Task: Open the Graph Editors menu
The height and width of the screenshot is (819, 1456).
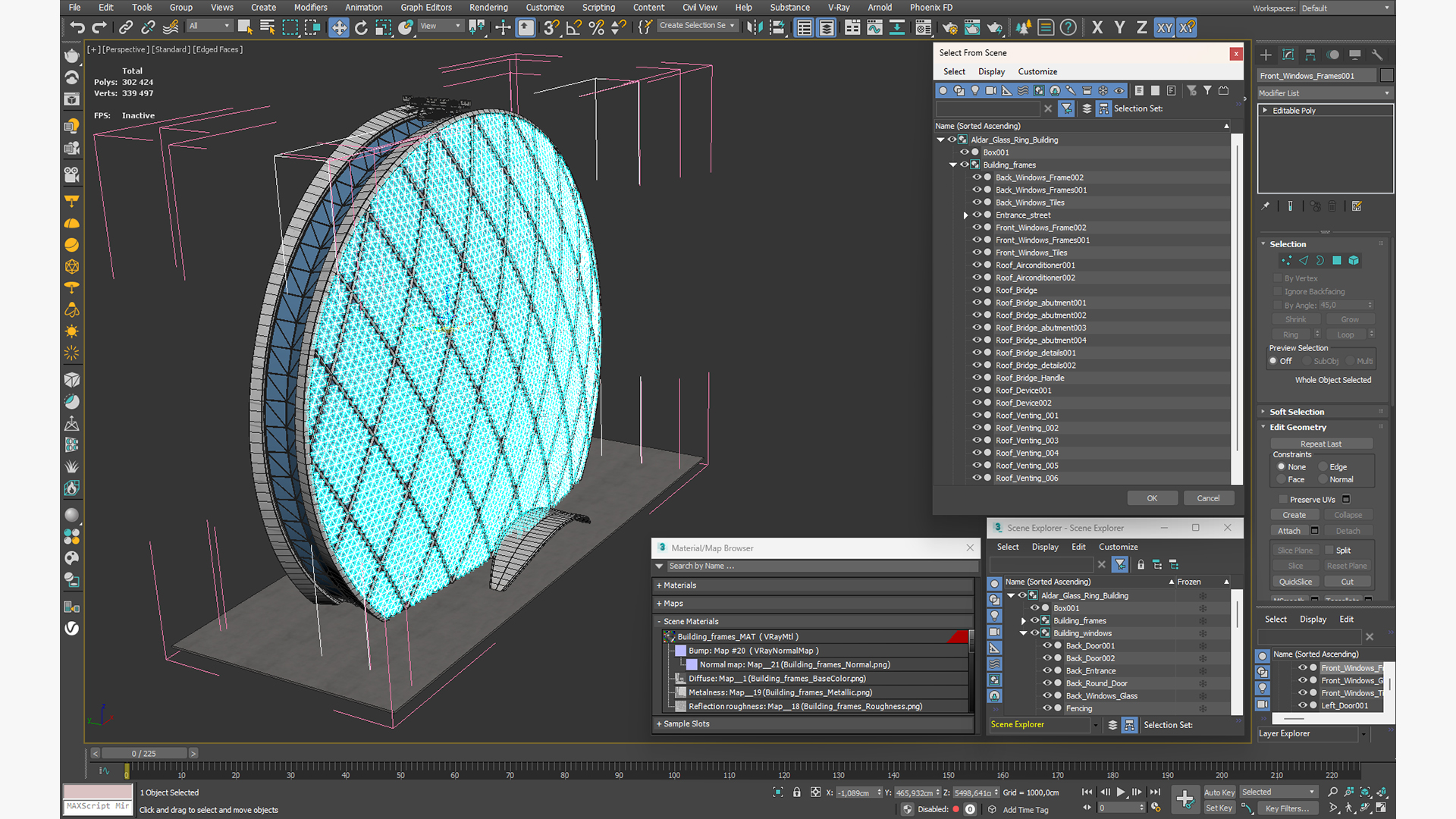Action: (x=426, y=8)
